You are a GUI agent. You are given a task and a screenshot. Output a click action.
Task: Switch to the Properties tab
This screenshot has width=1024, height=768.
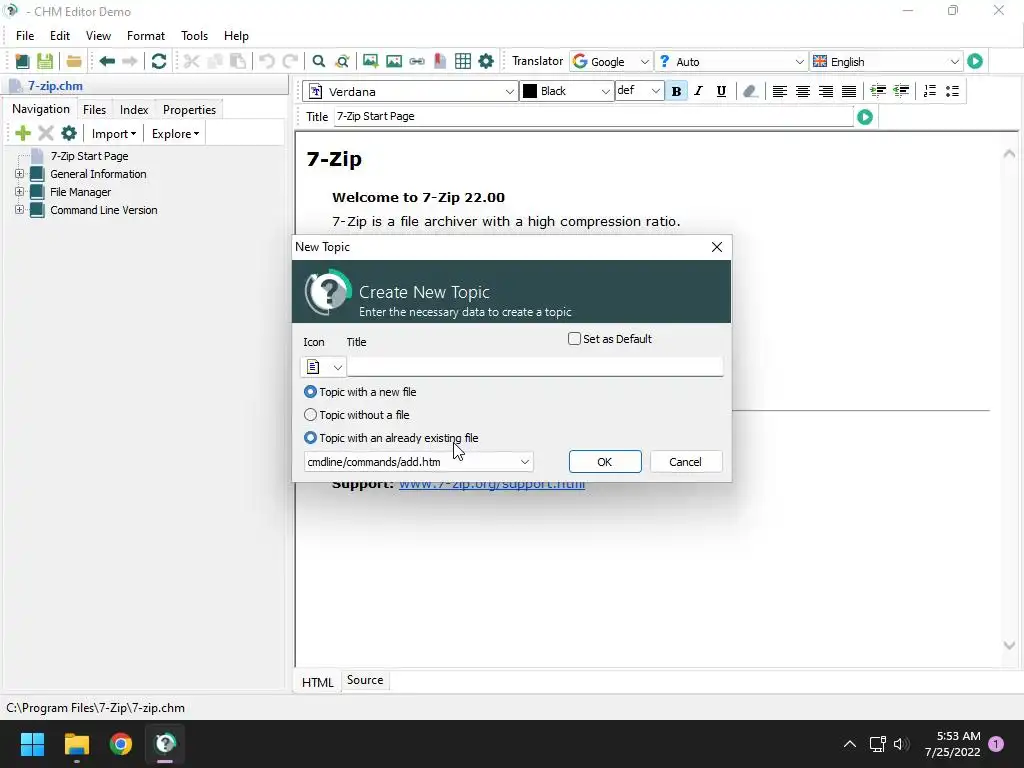(189, 110)
